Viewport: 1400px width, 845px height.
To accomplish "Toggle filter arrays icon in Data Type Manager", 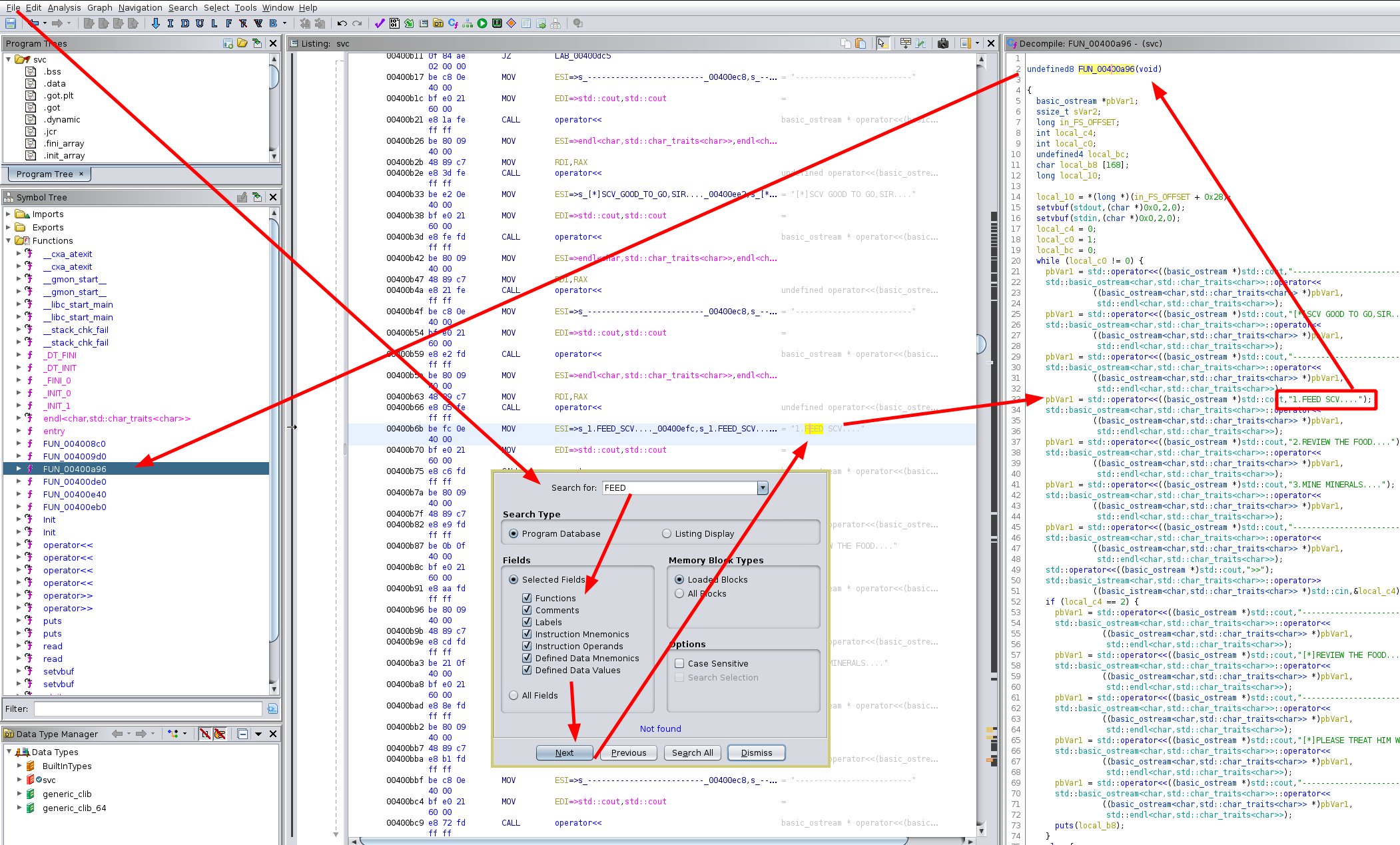I will coord(204,734).
